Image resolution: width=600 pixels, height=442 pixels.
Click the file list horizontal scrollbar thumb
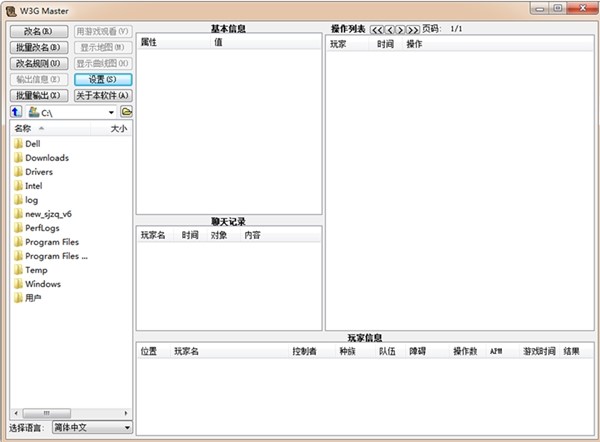pos(47,413)
